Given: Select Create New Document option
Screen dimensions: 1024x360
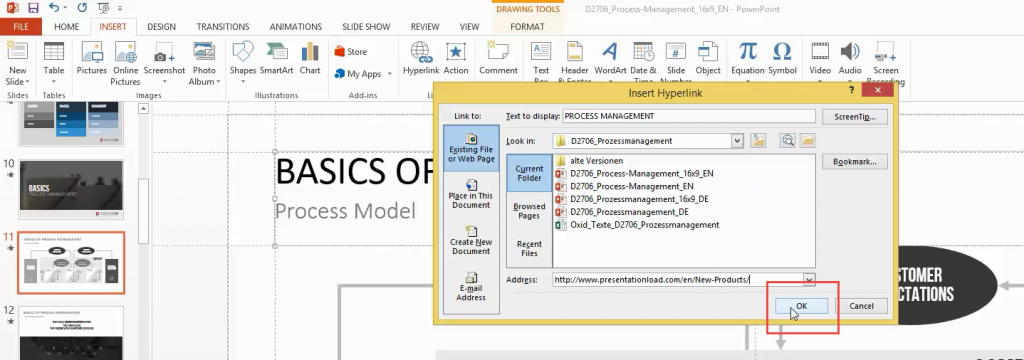Looking at the screenshot, I should 471,241.
